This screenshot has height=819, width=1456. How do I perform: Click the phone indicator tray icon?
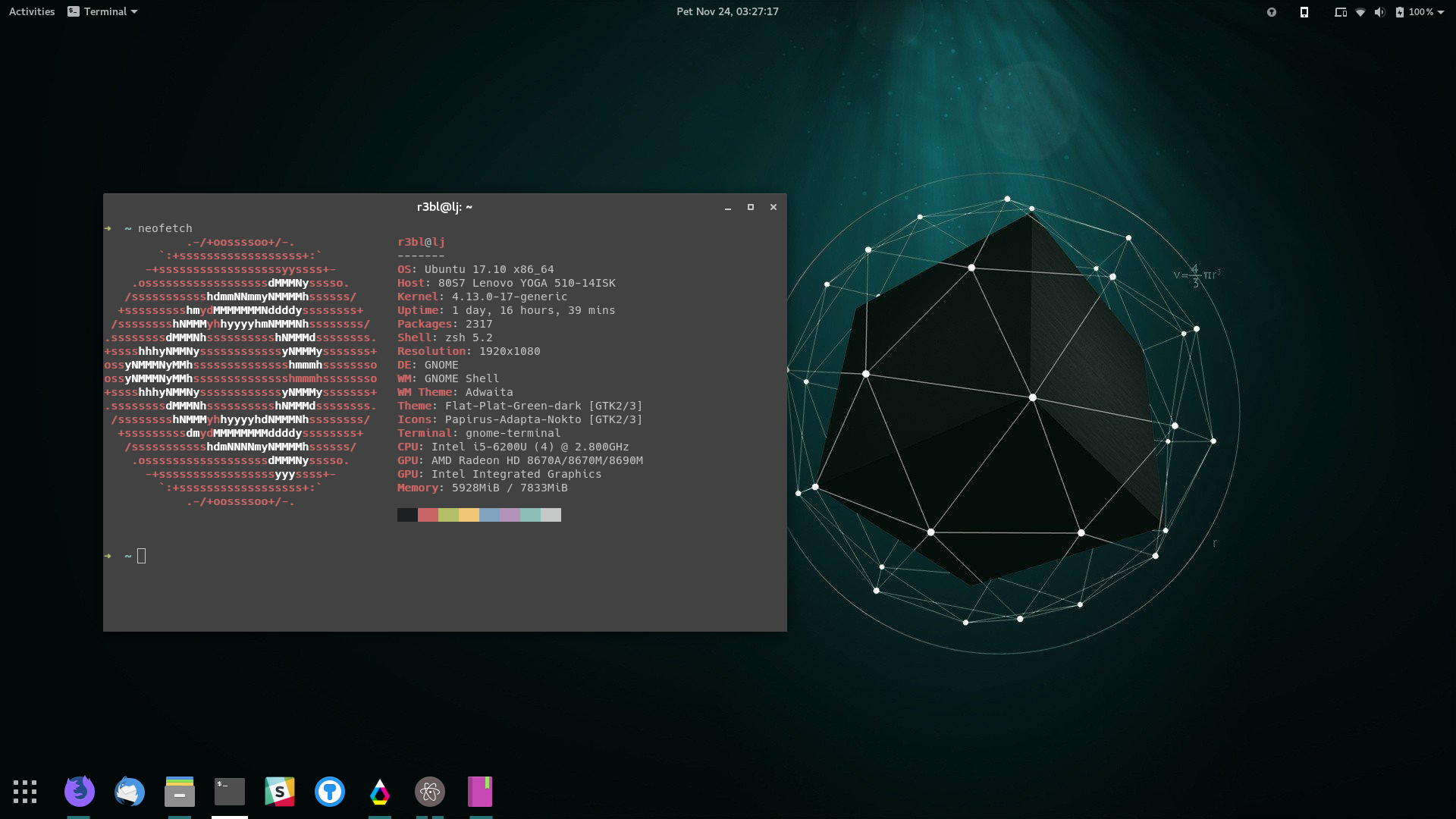(1304, 11)
